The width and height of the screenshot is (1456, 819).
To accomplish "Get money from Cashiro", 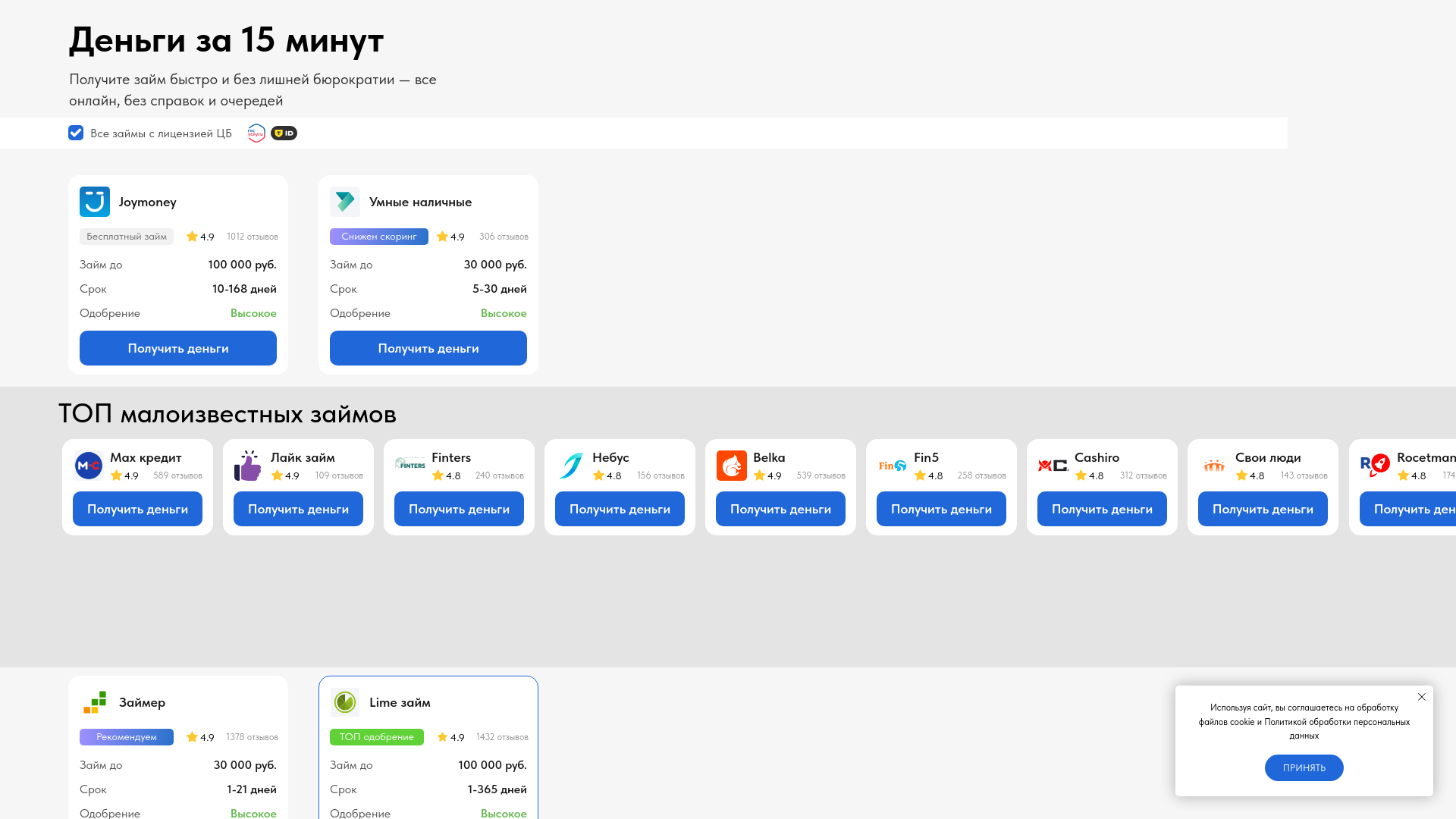I will [1102, 509].
